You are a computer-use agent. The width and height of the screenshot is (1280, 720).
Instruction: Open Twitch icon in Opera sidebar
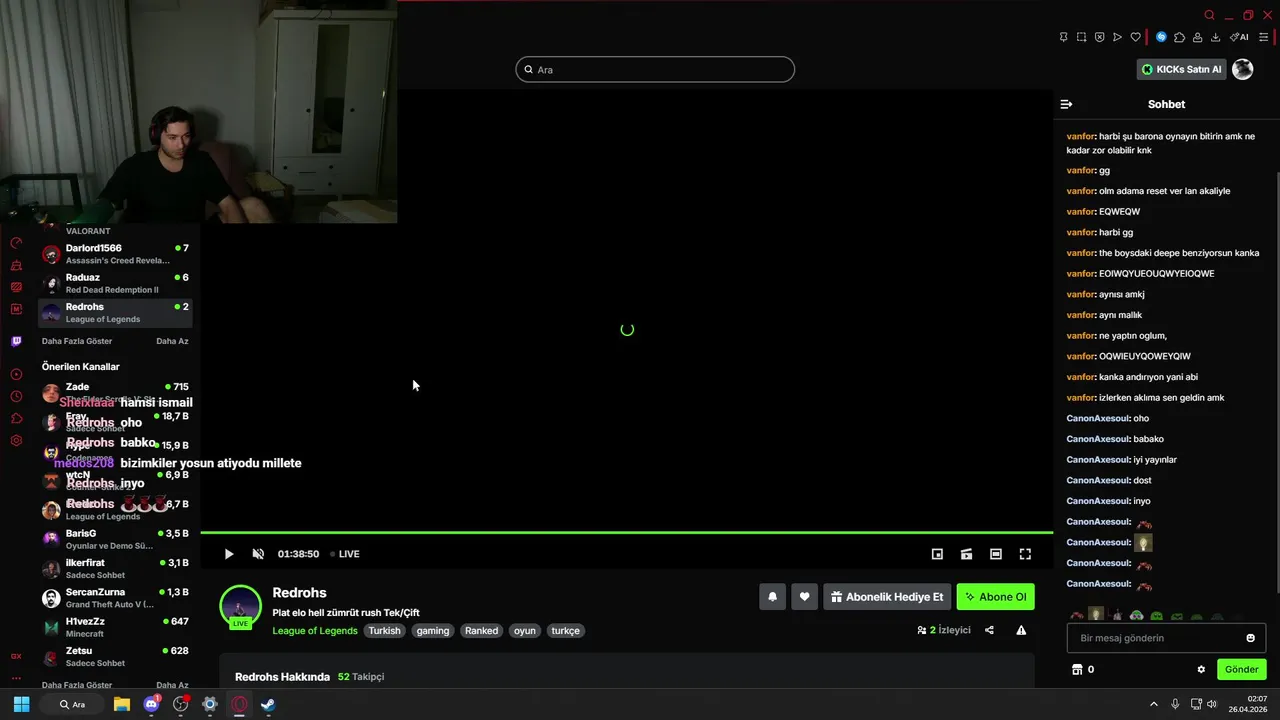16,341
